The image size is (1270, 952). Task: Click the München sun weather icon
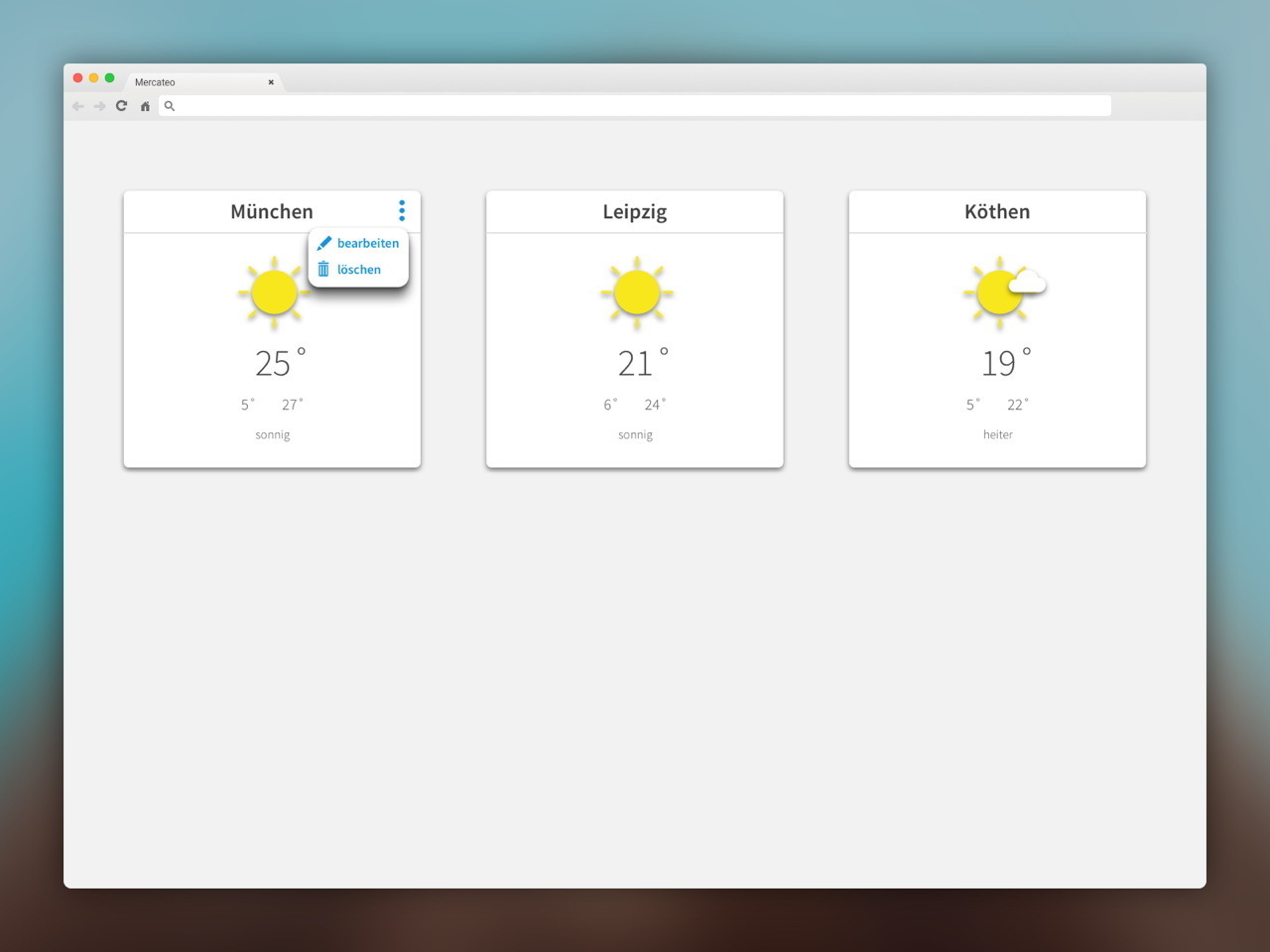pos(274,293)
